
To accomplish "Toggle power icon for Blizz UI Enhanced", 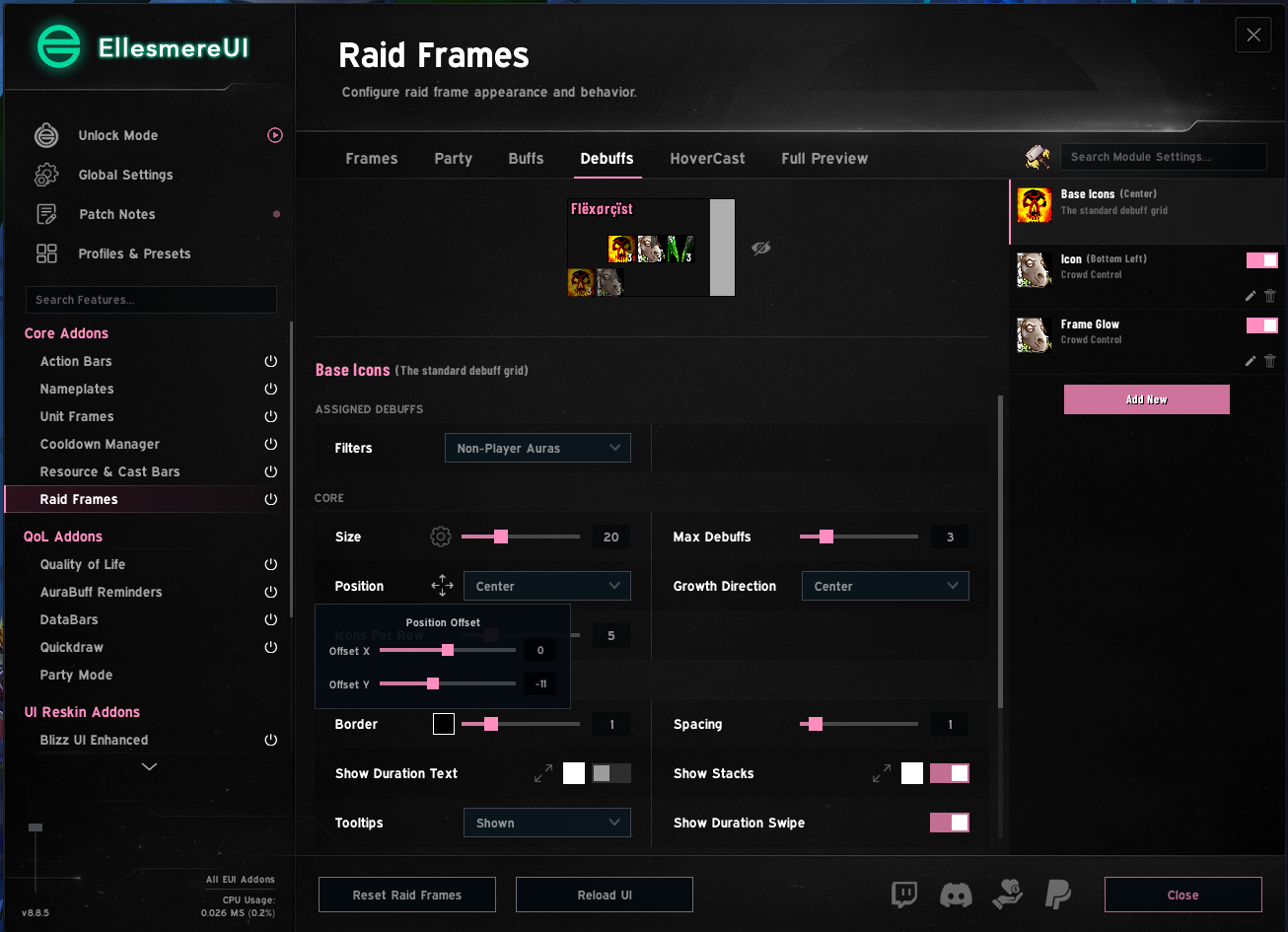I will [271, 740].
